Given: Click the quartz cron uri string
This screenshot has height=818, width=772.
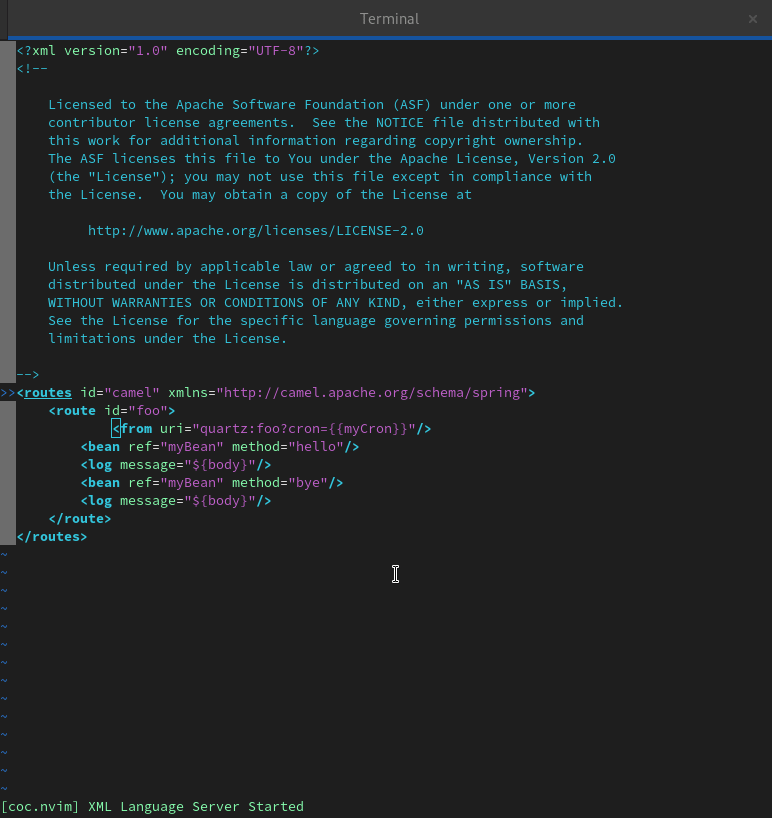Looking at the screenshot, I should pos(303,429).
